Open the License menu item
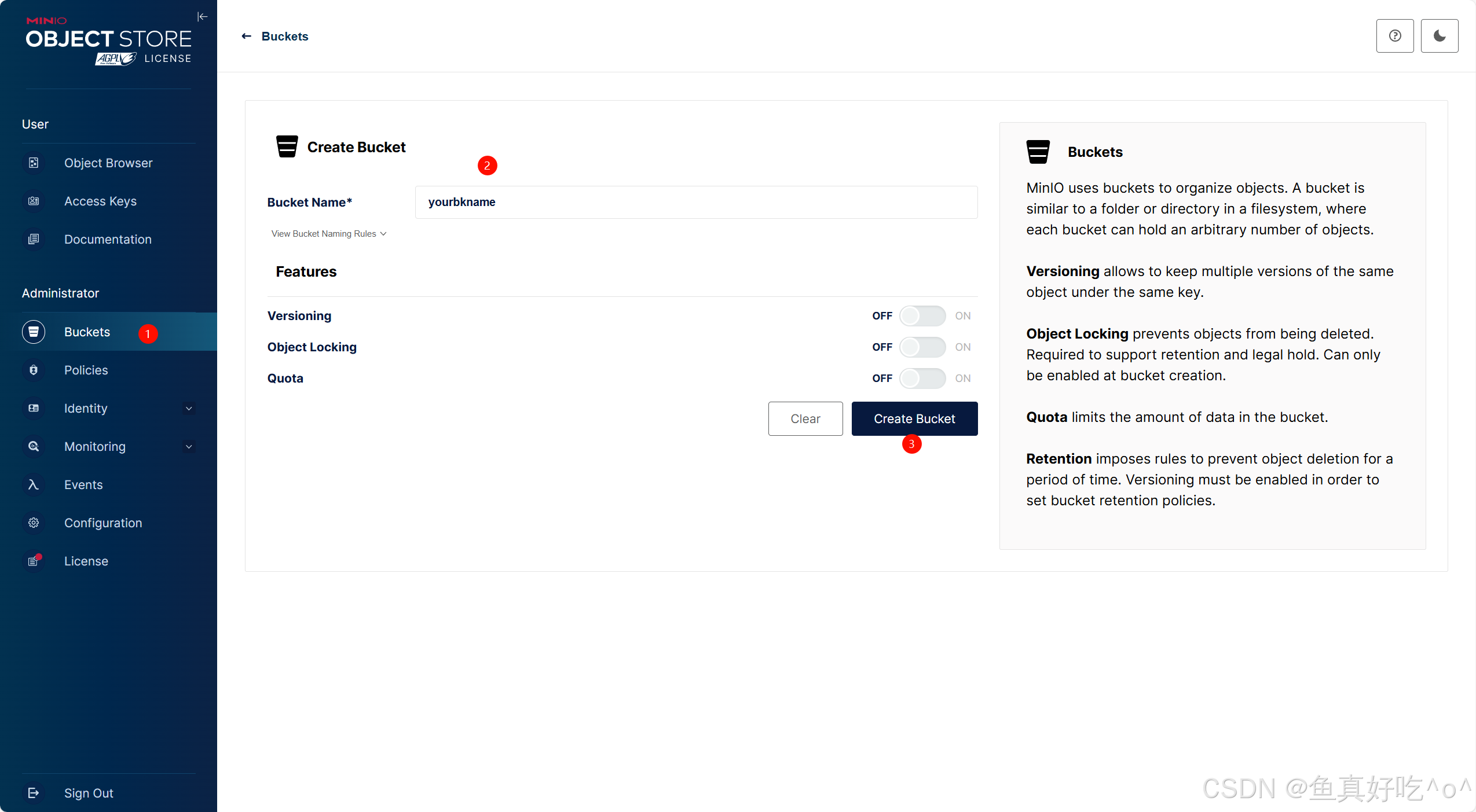Image resolution: width=1476 pixels, height=812 pixels. click(x=86, y=561)
